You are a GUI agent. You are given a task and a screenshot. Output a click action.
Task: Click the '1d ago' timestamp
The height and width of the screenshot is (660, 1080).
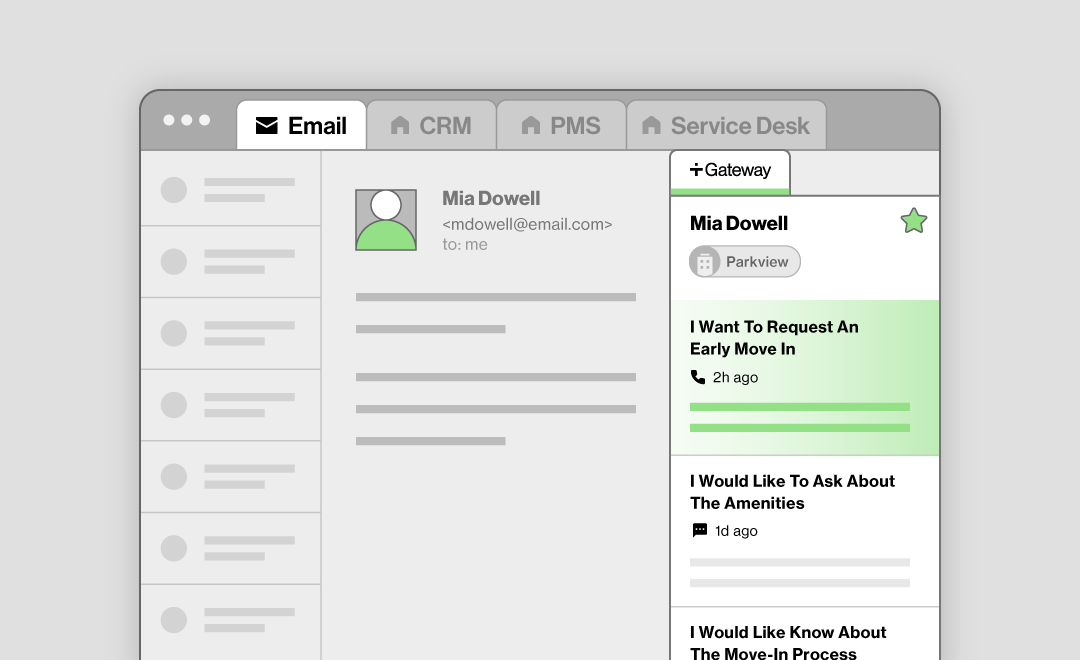pos(736,530)
